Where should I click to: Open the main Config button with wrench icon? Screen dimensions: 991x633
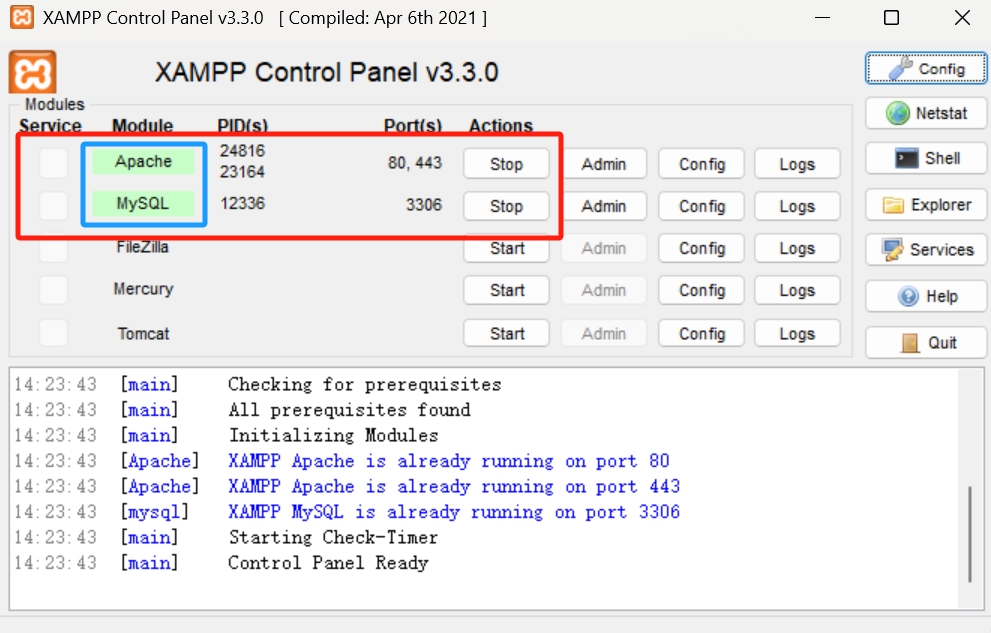coord(925,68)
